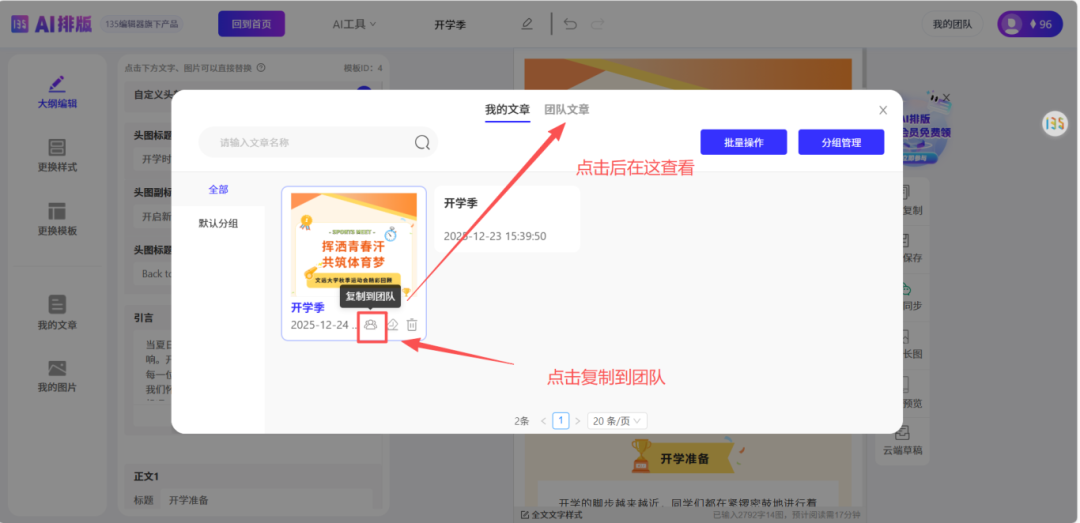
Task: Click the copy-to-team icon on 开学季 card
Action: click(371, 325)
